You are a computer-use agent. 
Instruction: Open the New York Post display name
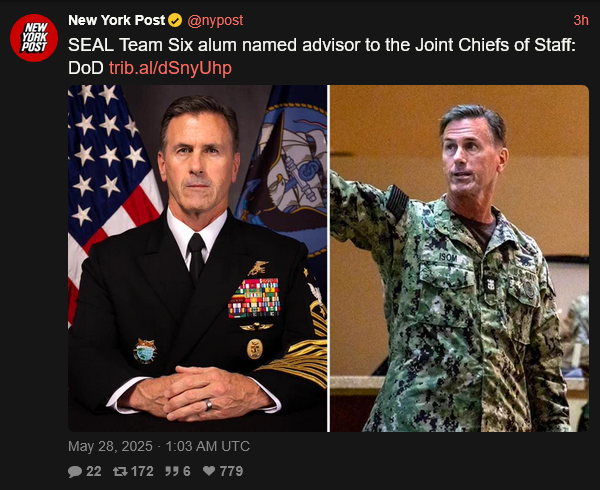116,20
